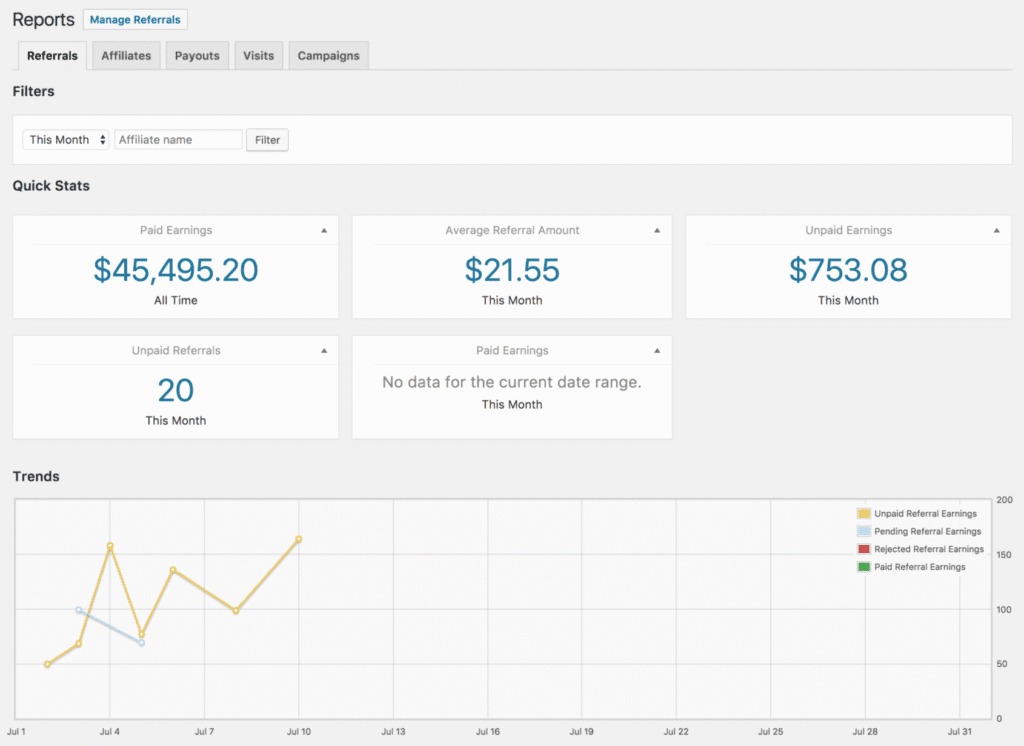Collapse the Paid Earnings This Month card
Screen dimensions: 1024x746
tap(657, 351)
